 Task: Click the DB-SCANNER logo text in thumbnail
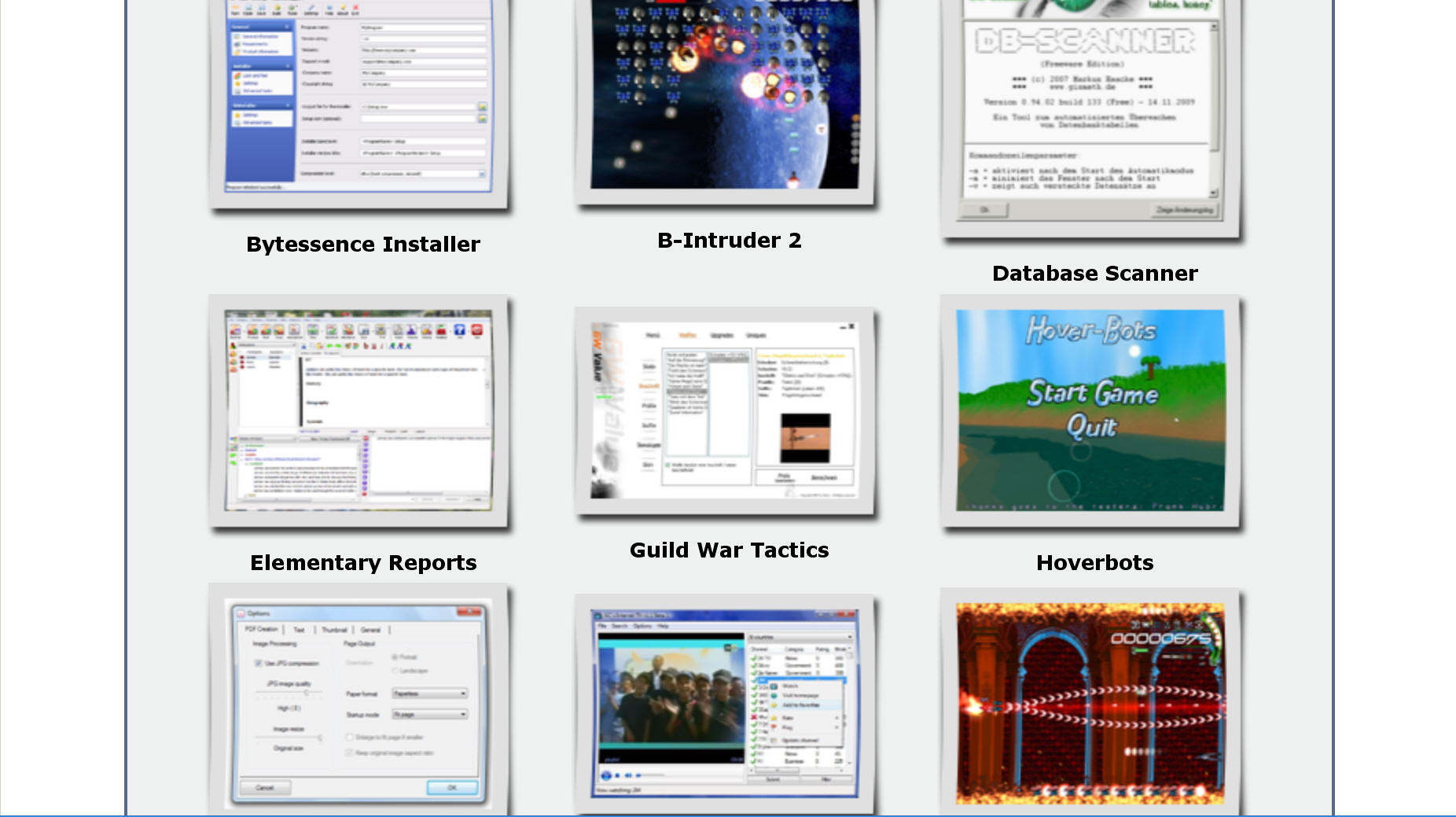pyautogui.click(x=1085, y=41)
